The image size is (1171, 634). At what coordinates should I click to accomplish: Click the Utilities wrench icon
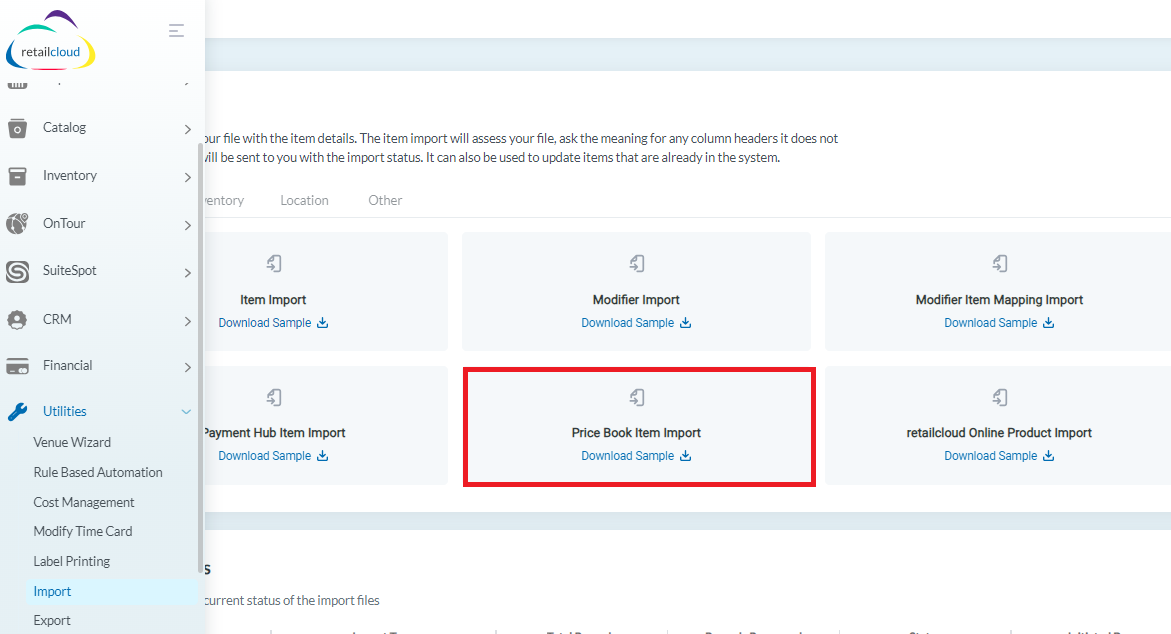tap(17, 411)
